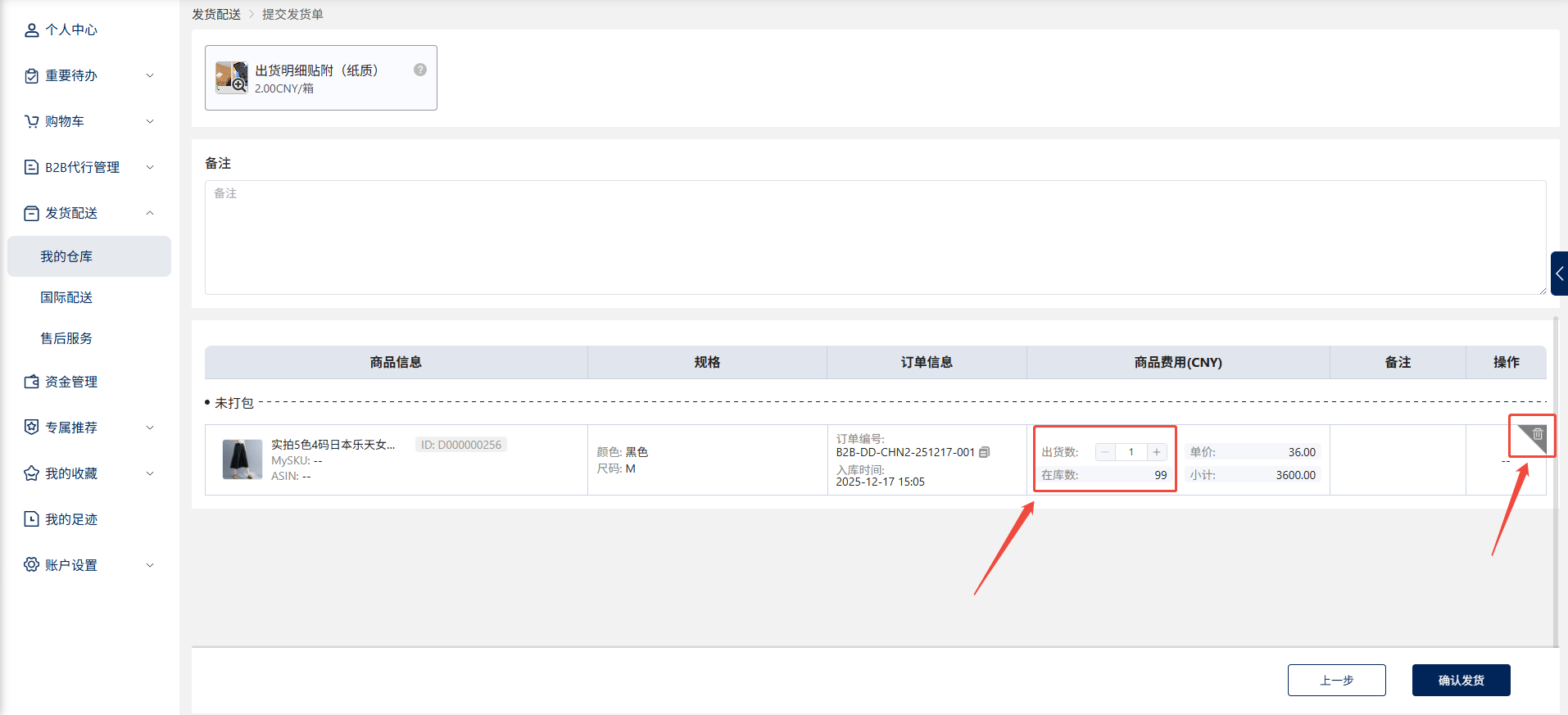Click the ID: D000000256 tag
This screenshot has width=1568, height=715.
[461, 445]
